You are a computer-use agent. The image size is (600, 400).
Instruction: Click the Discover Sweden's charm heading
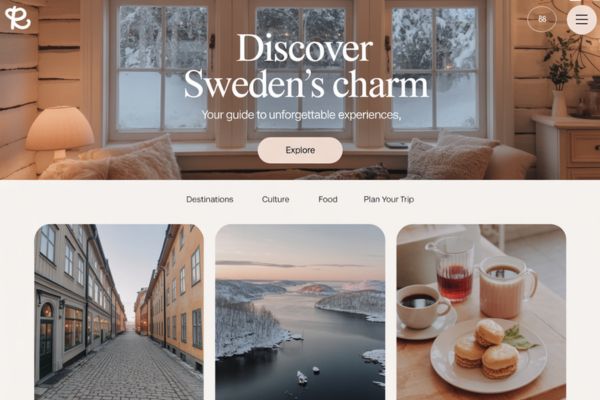pos(305,66)
